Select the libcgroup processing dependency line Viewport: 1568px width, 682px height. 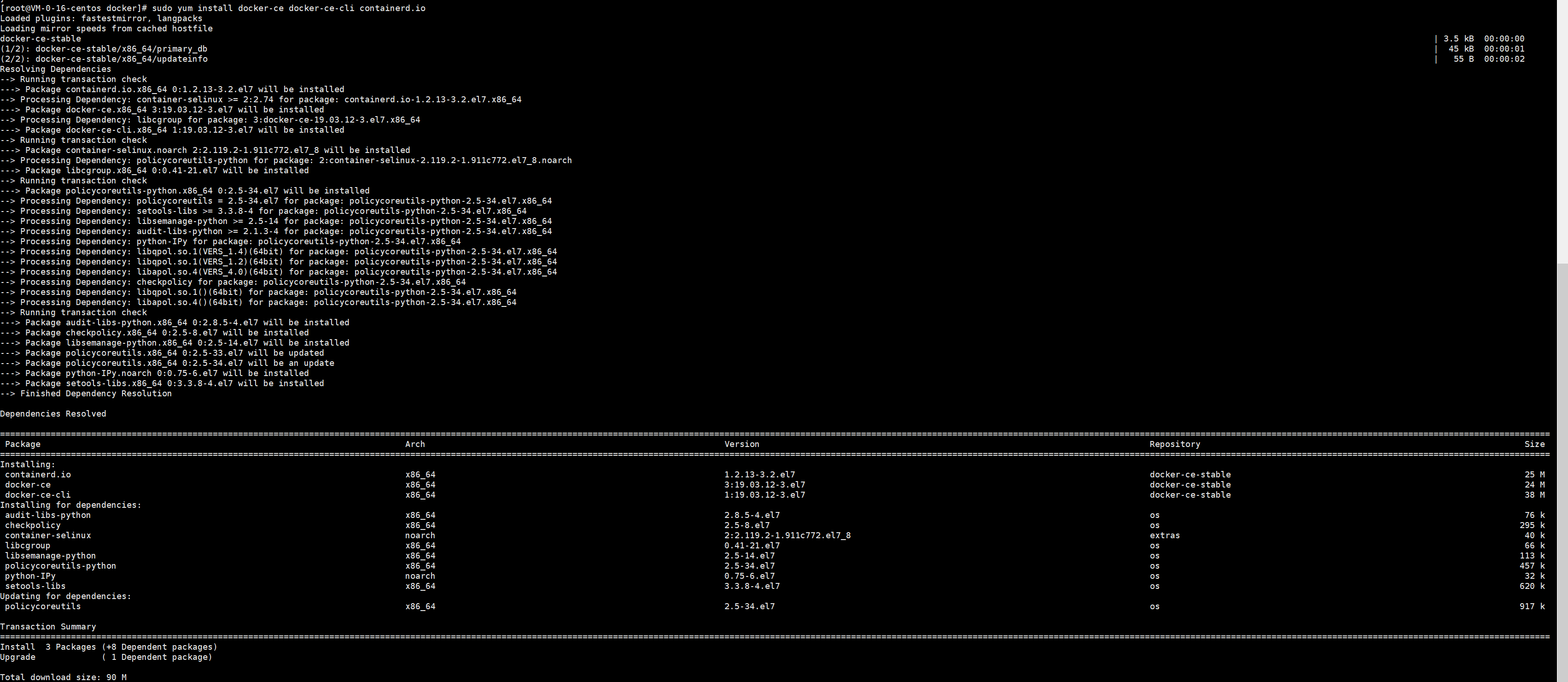(210, 120)
